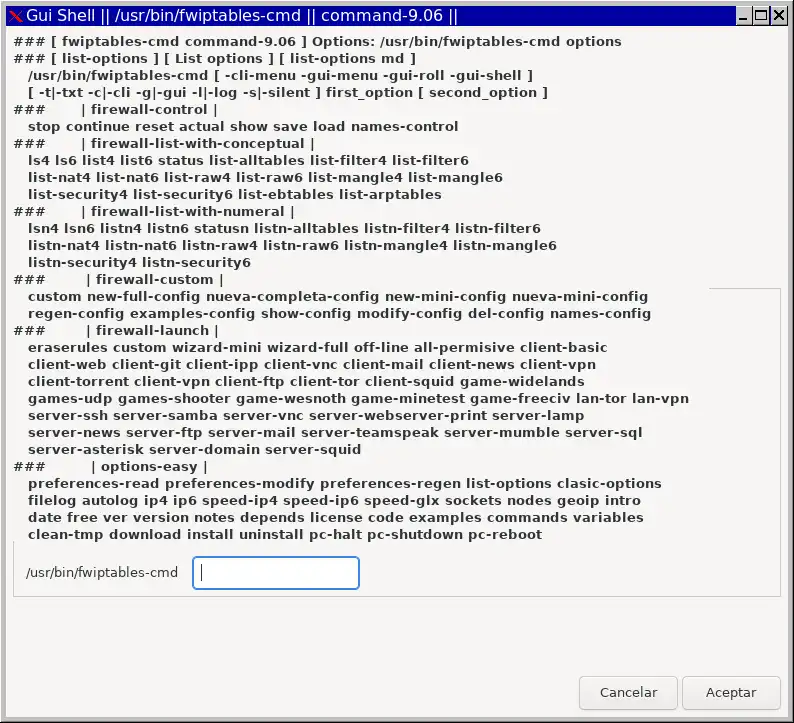Close the Gui Shell window
This screenshot has width=794, height=723.
778,16
